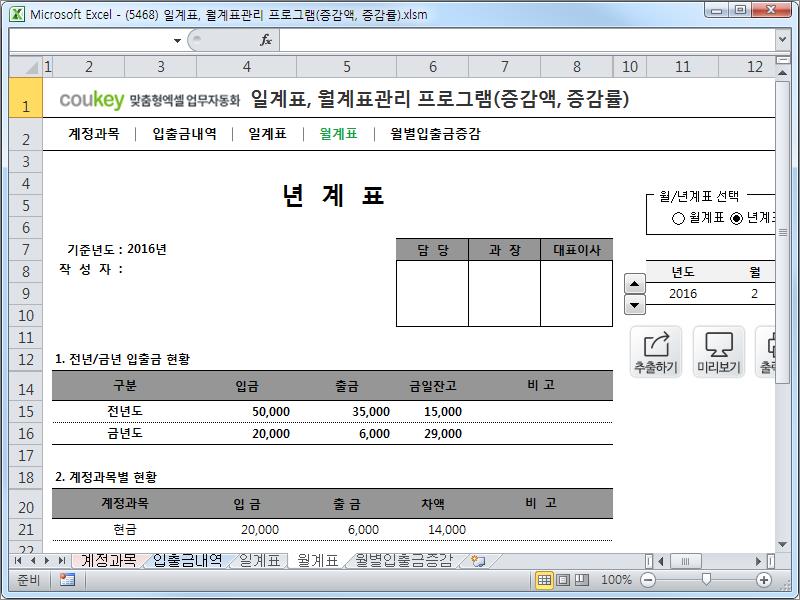This screenshot has width=800, height=600.
Task: Click the zoom slider handle
Action: pos(706,579)
